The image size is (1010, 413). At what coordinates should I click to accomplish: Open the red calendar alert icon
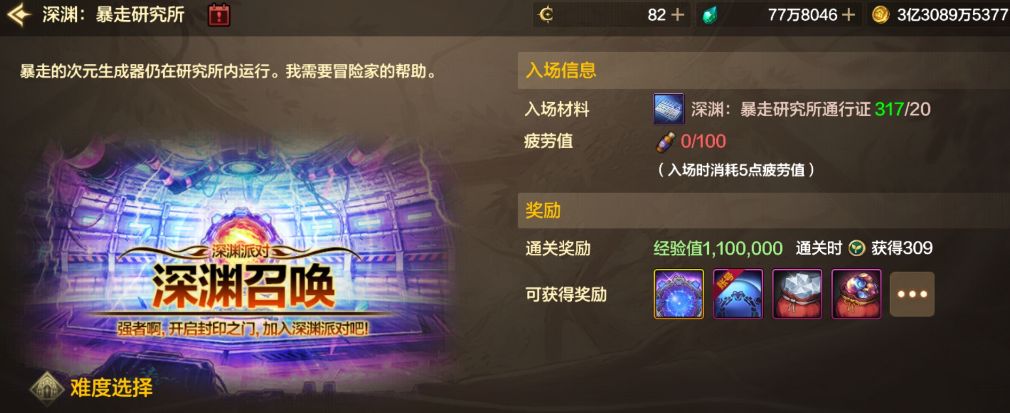(219, 15)
